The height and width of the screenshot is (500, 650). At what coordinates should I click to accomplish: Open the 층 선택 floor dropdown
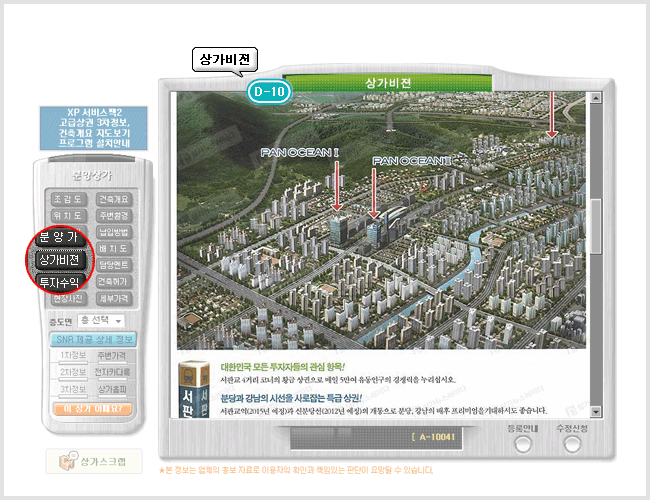click(x=101, y=321)
